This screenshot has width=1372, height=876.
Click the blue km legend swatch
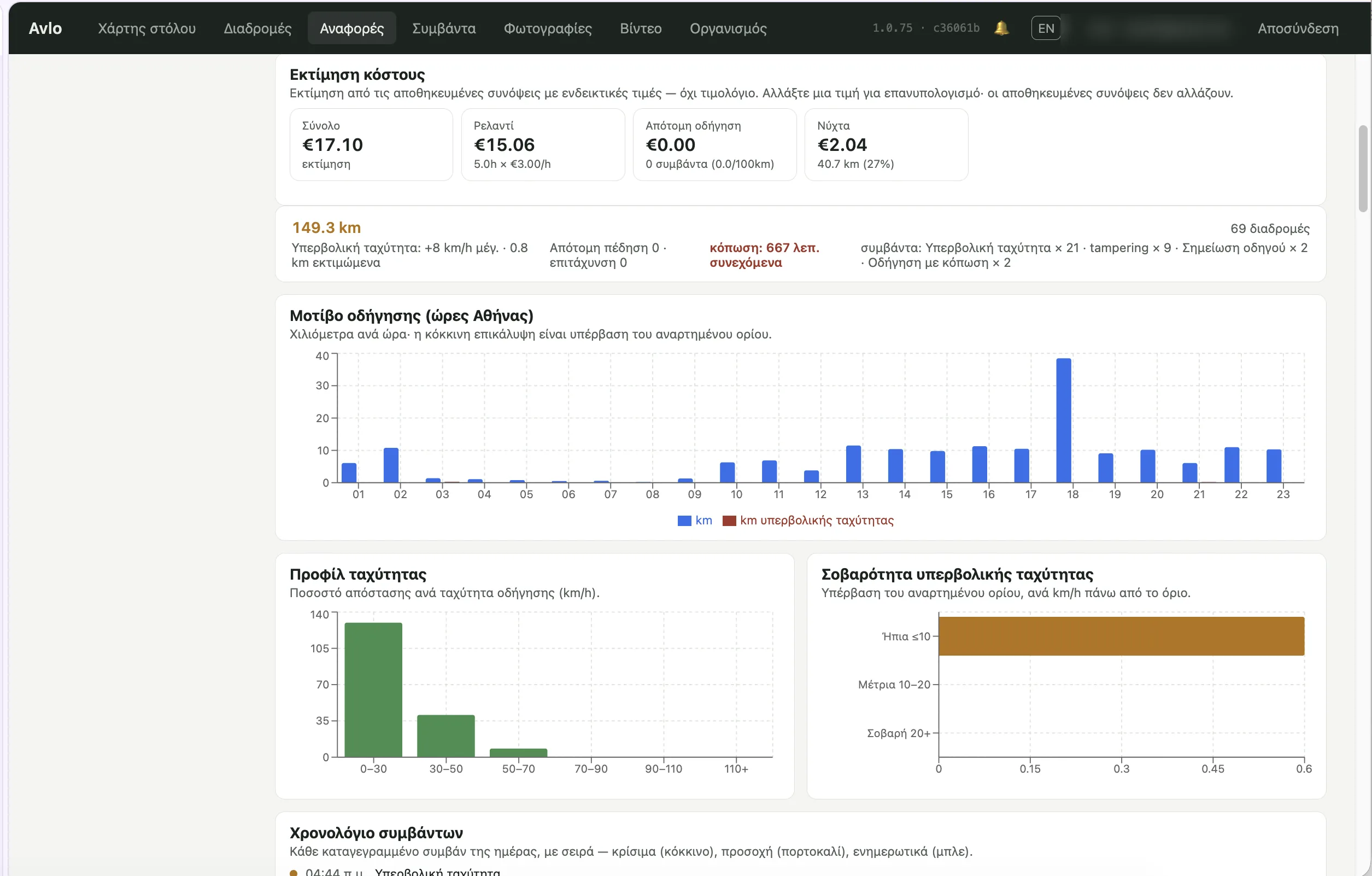tap(684, 521)
